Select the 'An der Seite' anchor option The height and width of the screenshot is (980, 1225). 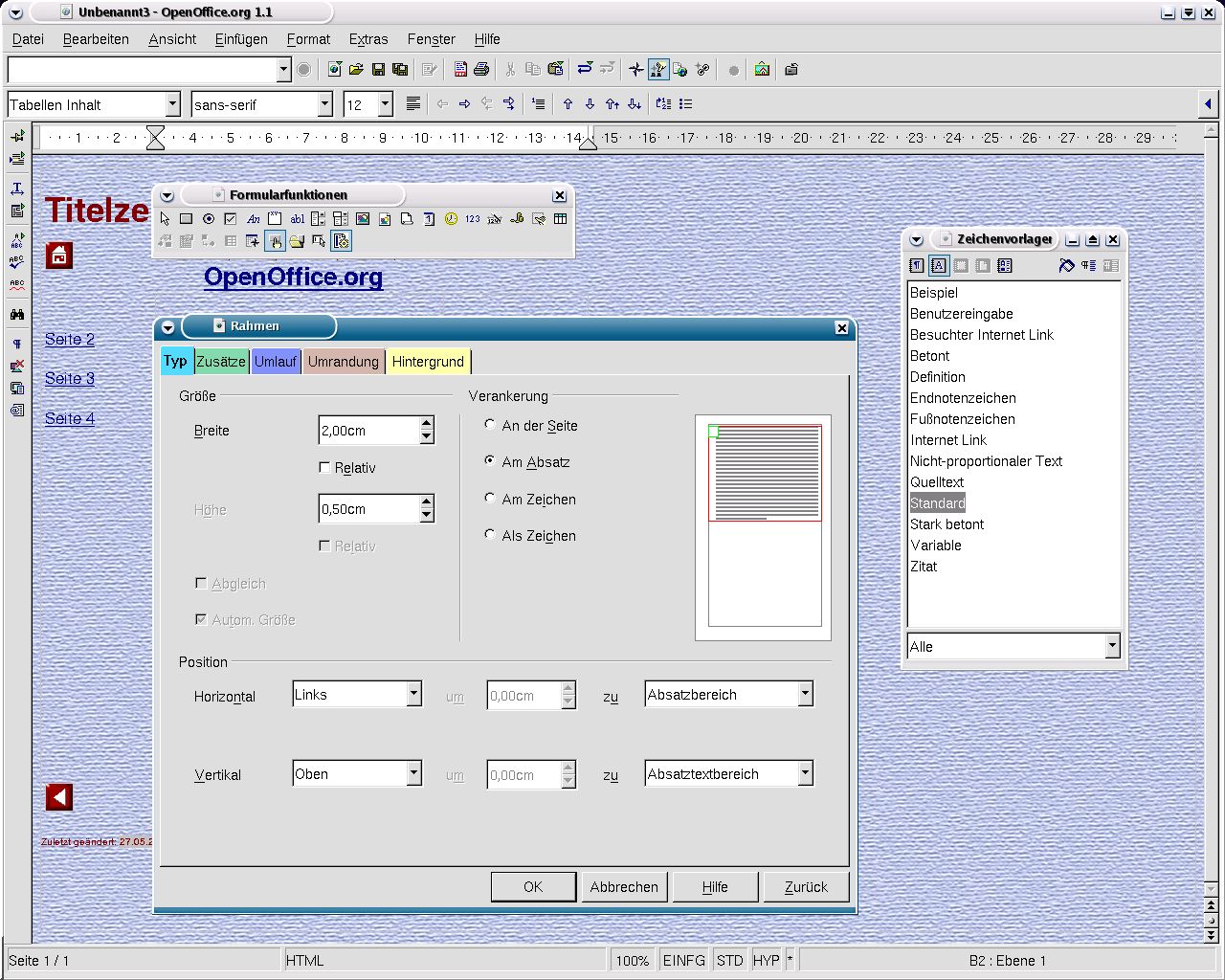pyautogui.click(x=490, y=425)
